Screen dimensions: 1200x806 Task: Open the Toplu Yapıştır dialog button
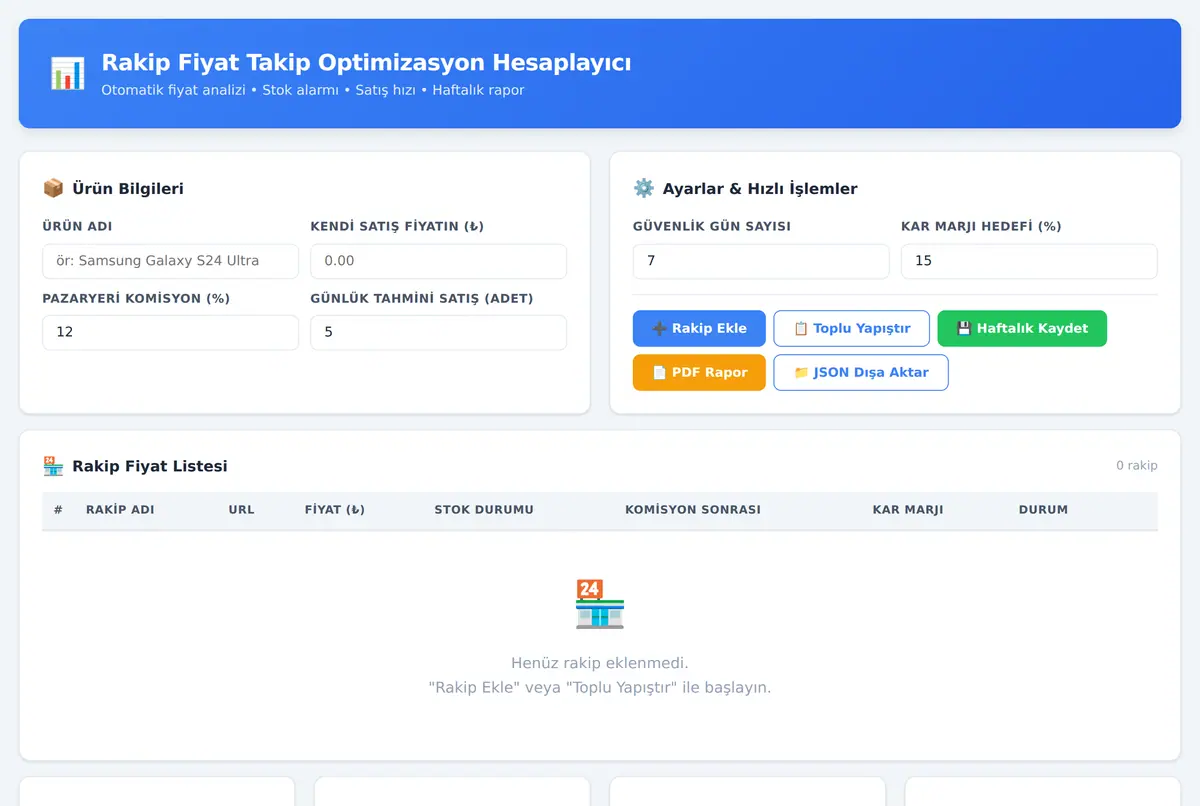pos(852,328)
